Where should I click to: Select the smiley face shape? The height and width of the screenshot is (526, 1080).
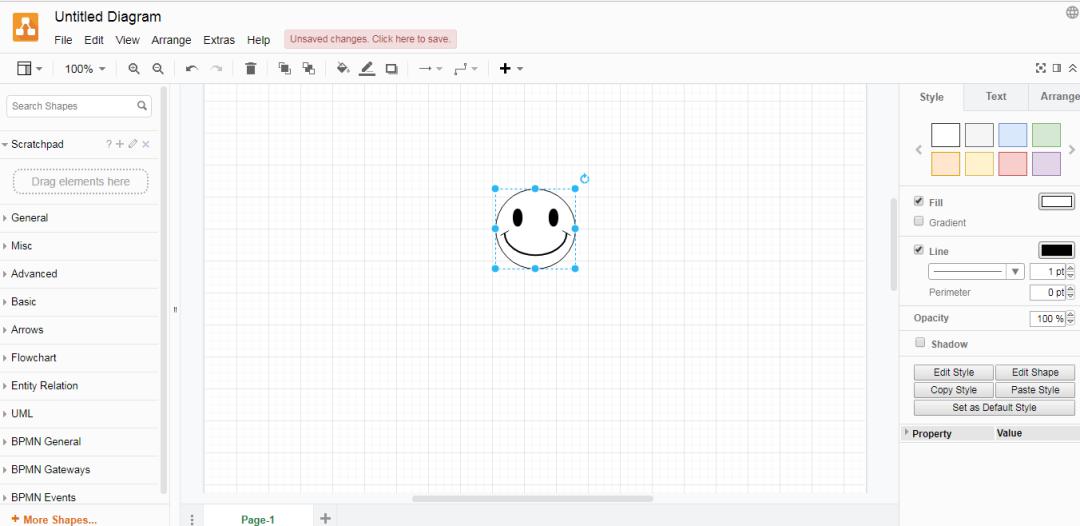click(535, 229)
